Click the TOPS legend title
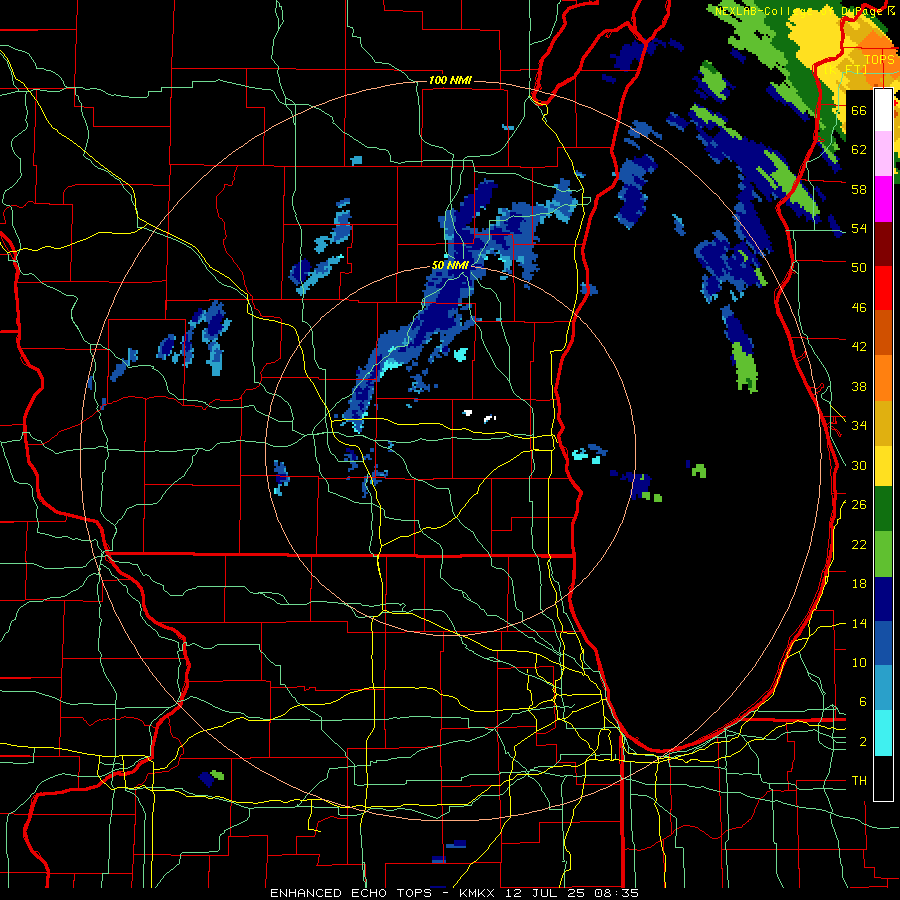Screen dimensions: 900x900 click(x=879, y=60)
